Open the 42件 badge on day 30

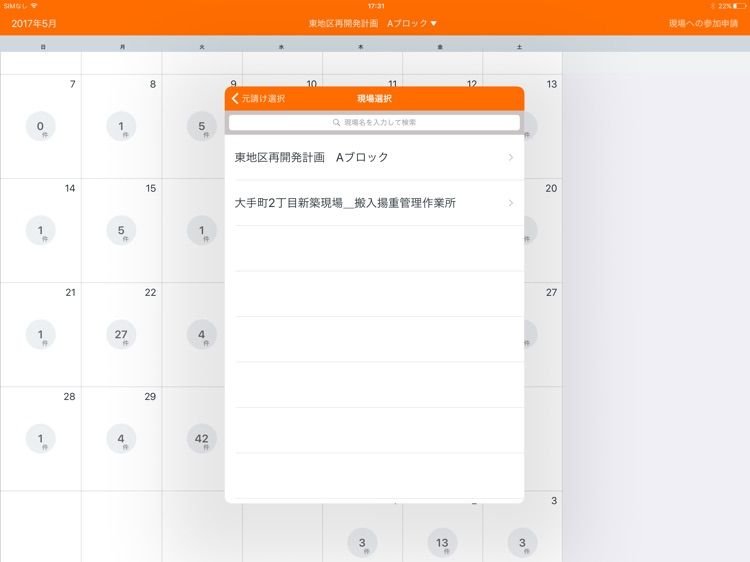202,439
